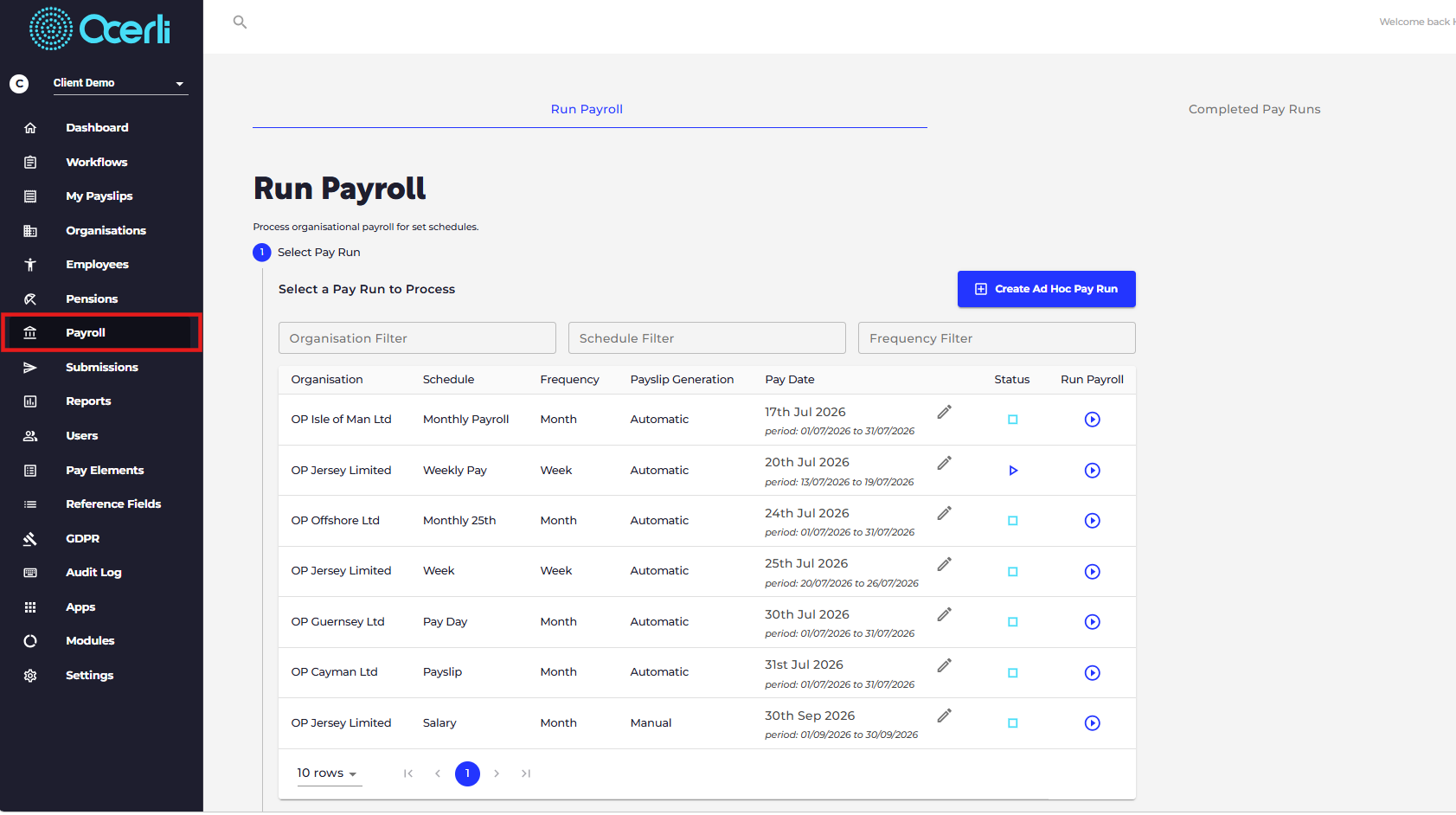Viewport: 1456px width, 815px height.
Task: Edit pay date for Weekly Pay schedule
Action: pos(944,463)
